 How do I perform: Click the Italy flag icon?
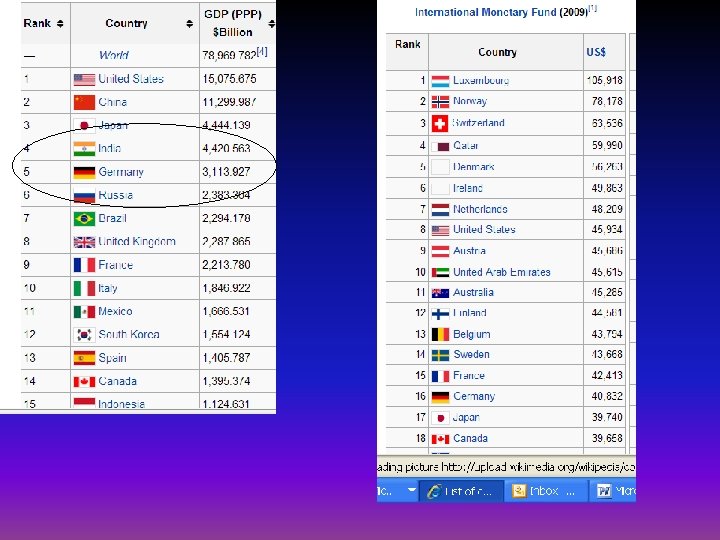[x=84, y=288]
